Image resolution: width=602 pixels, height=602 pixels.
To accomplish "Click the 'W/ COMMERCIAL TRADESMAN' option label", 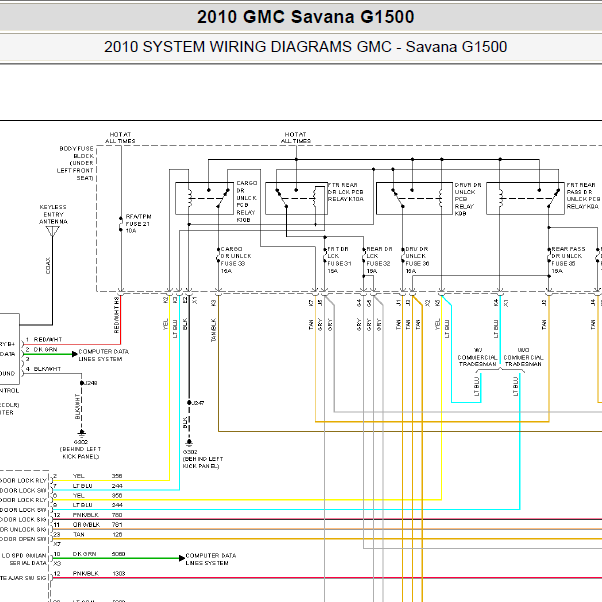I will pyautogui.click(x=478, y=357).
